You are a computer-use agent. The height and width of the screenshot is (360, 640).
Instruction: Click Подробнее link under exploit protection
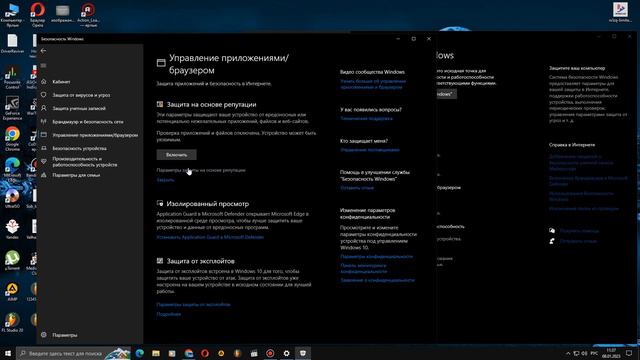tap(169, 314)
